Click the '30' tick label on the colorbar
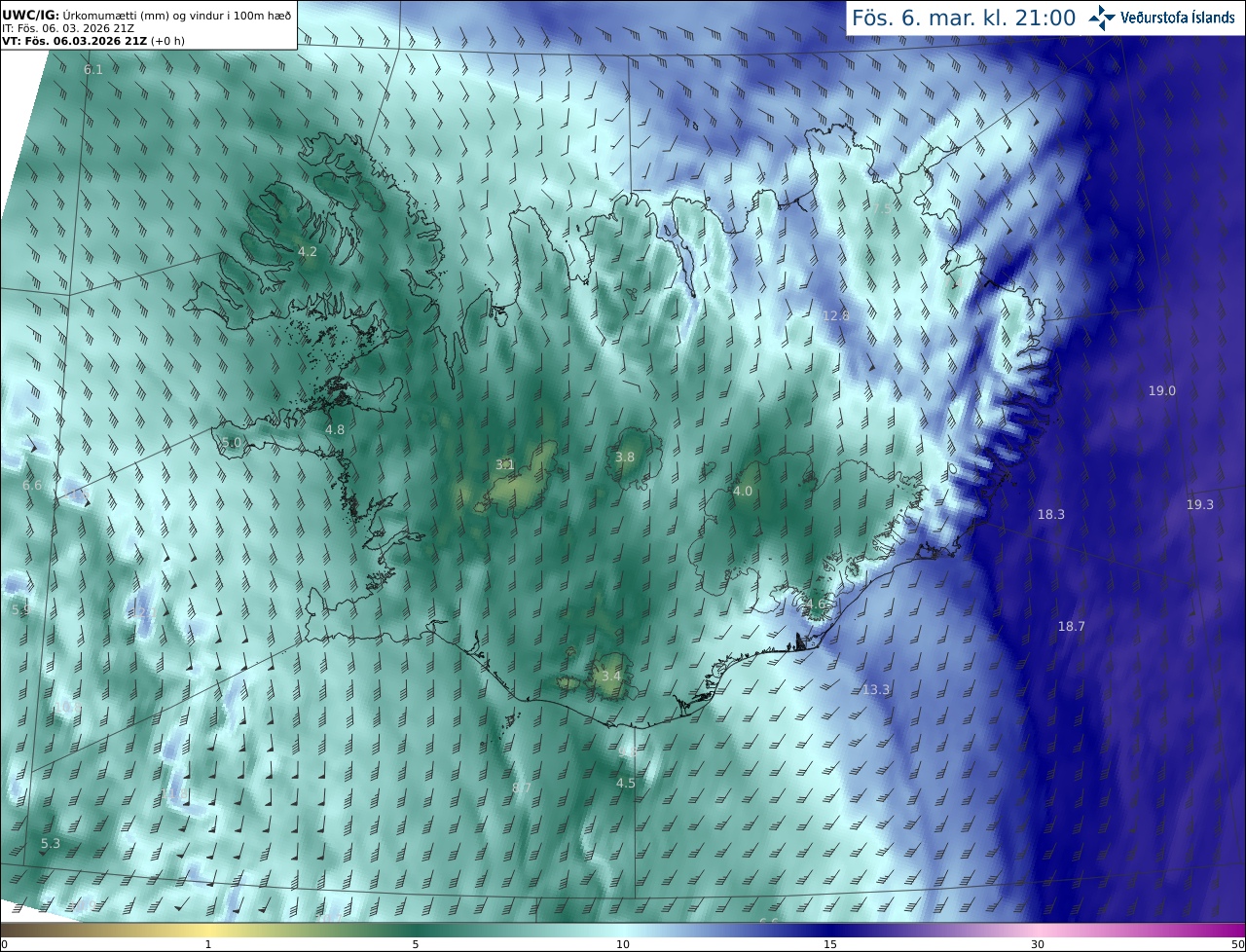Screen dimensions: 1246x952 pos(1038,944)
